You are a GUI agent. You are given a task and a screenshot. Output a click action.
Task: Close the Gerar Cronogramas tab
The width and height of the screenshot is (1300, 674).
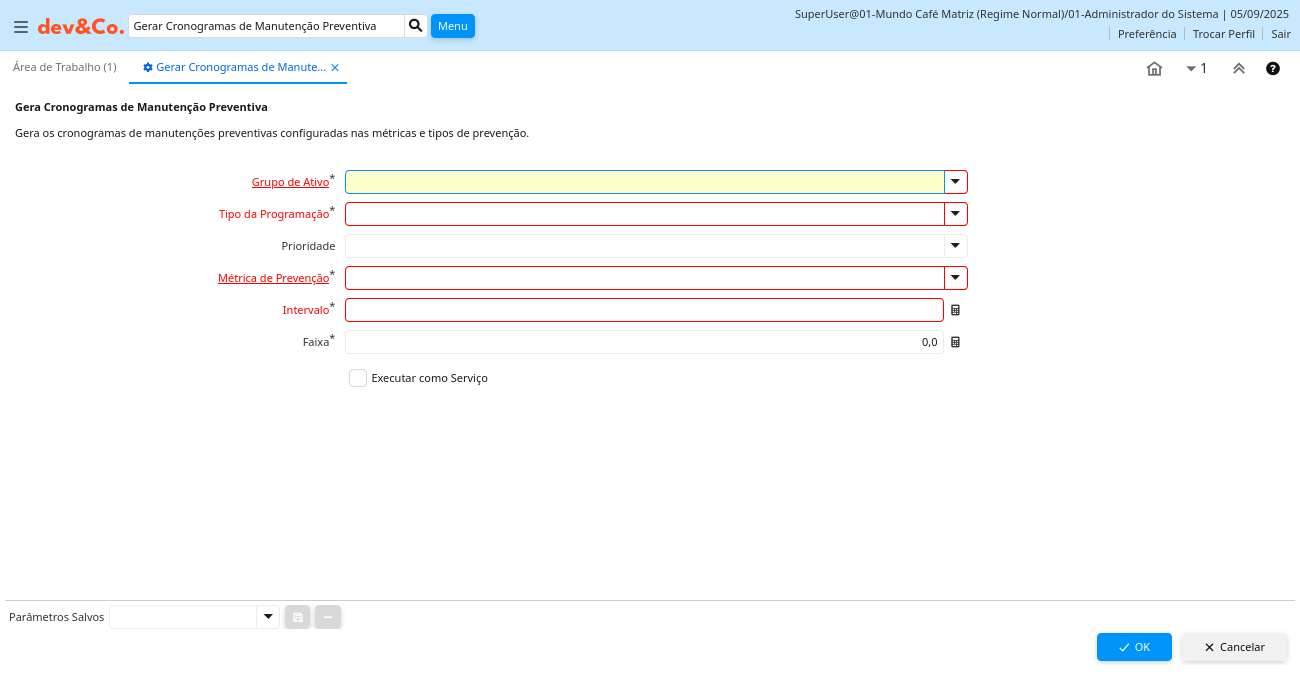pos(335,68)
